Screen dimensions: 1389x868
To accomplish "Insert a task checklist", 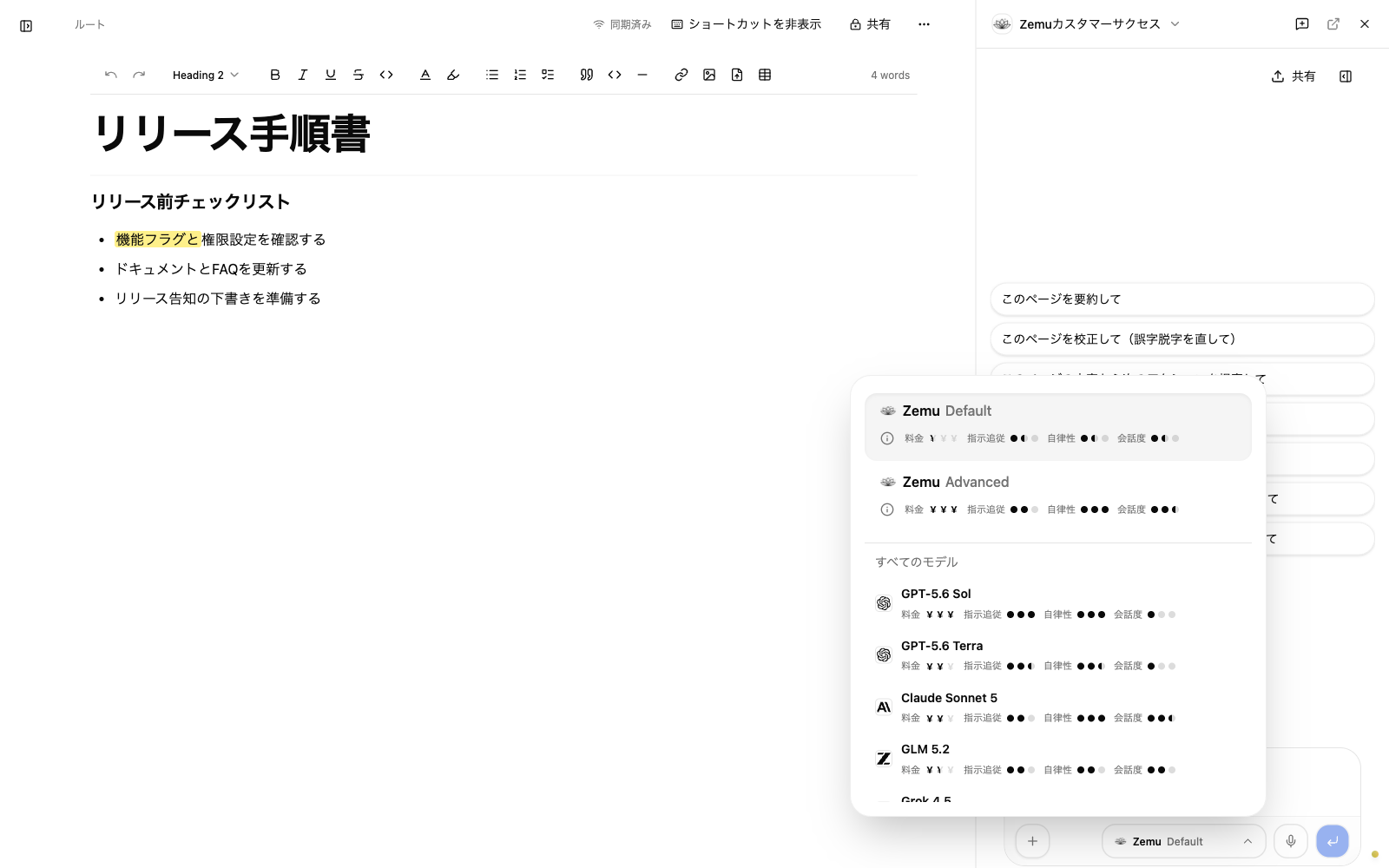I will [548, 75].
